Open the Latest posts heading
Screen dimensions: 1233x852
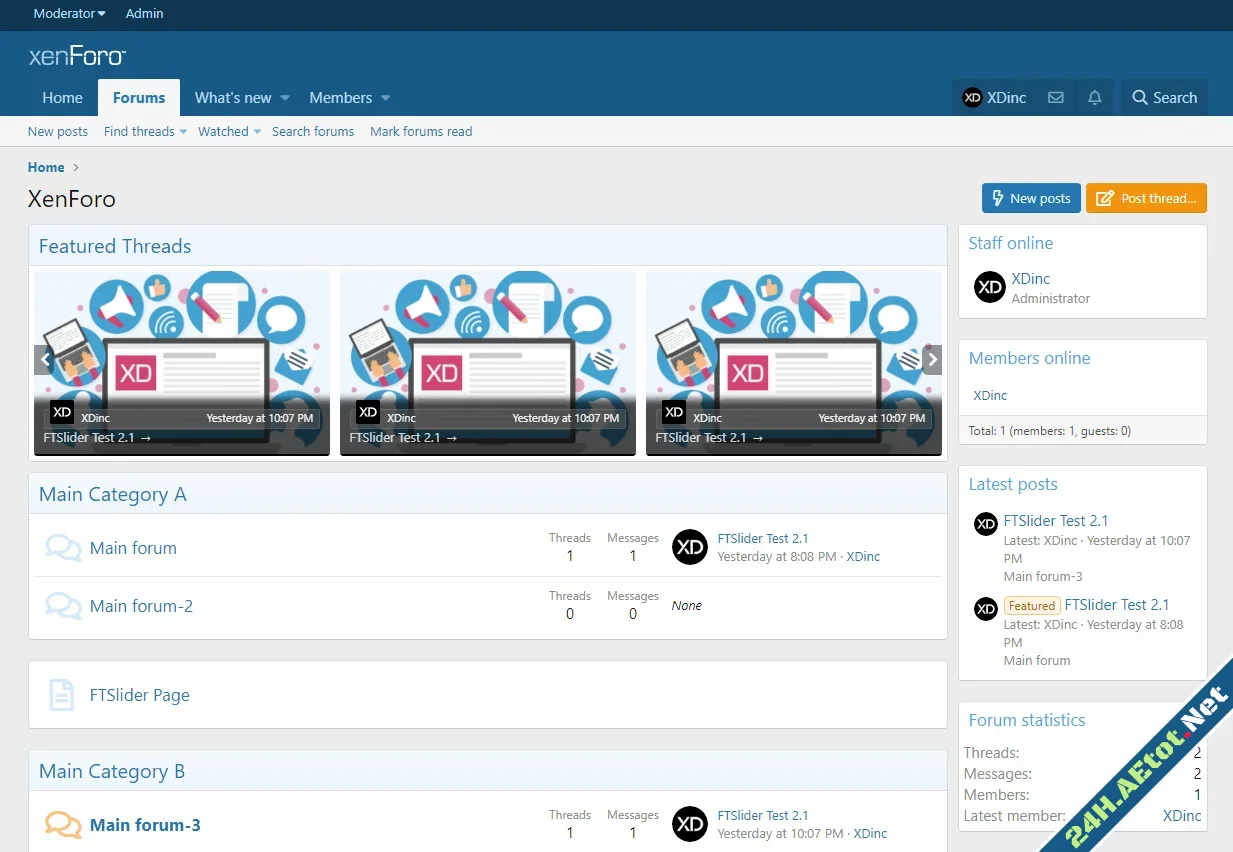[1013, 484]
